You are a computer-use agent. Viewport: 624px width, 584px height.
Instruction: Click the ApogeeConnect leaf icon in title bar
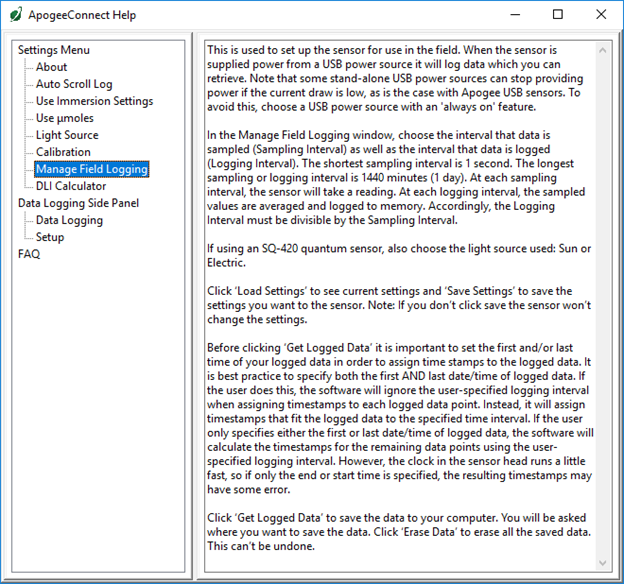point(16,15)
